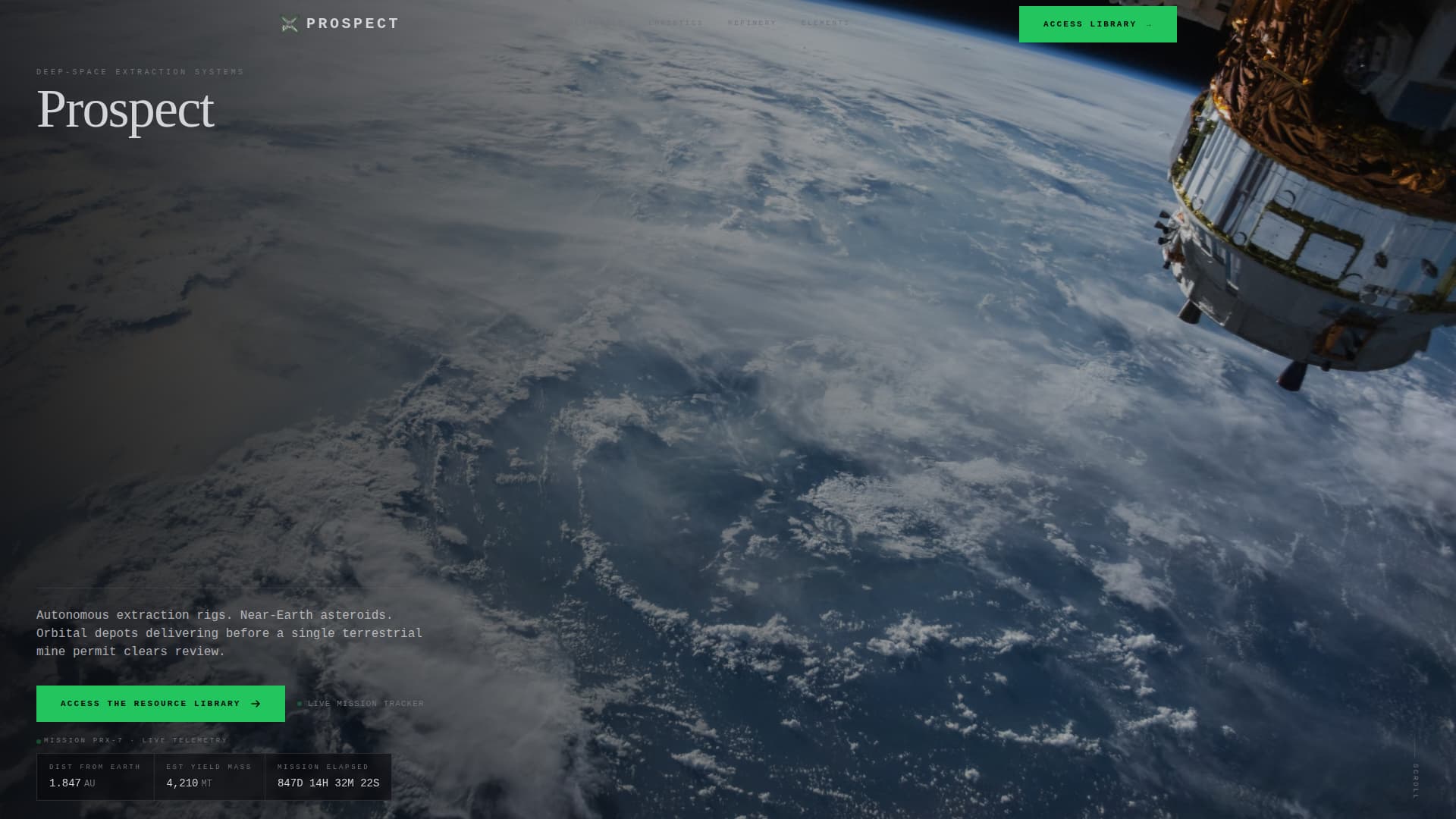
Task: Open the Logistics nav item
Action: tap(676, 24)
